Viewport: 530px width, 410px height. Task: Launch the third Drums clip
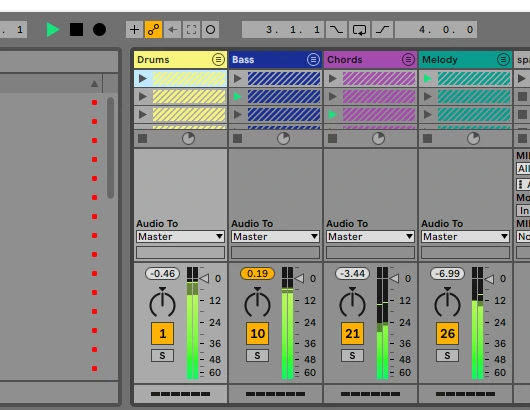(143, 115)
